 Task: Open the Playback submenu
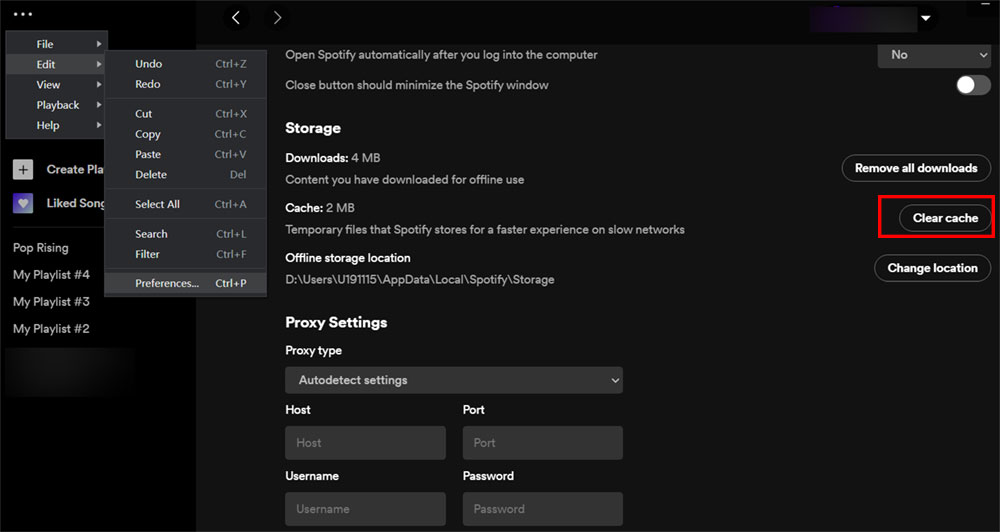coord(57,105)
